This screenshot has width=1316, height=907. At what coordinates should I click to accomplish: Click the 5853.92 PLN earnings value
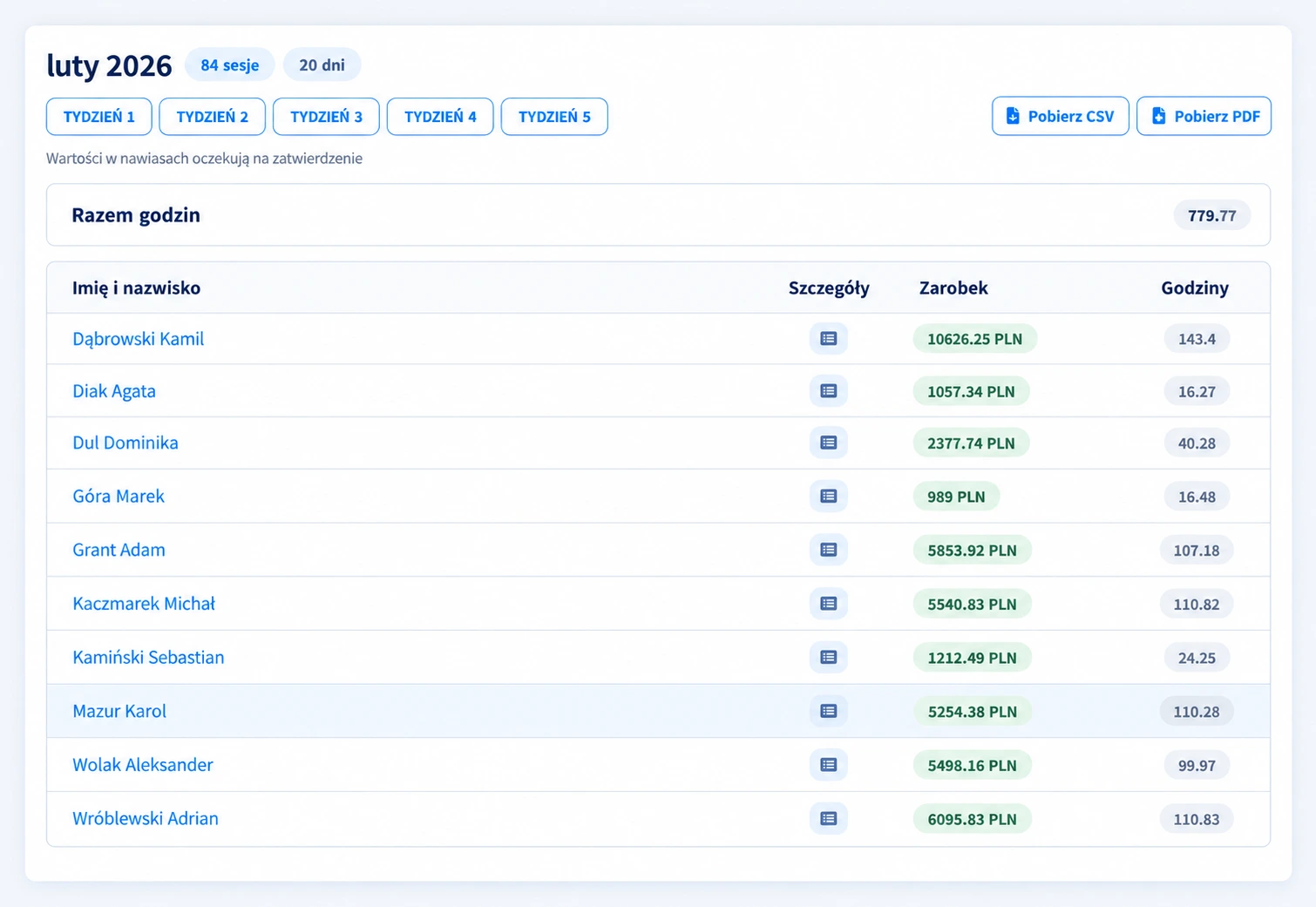972,550
